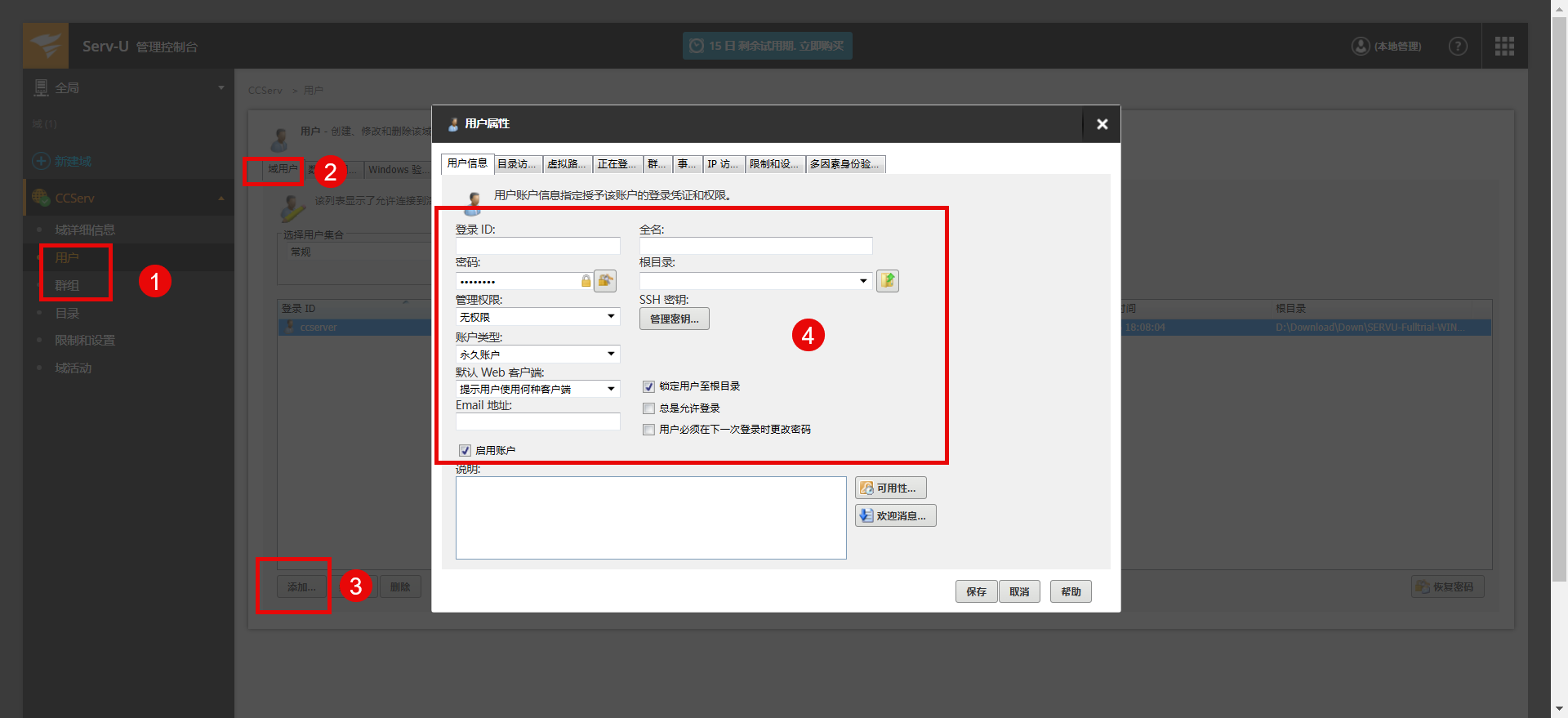The height and width of the screenshot is (718, 1568).
Task: Click the 保存 button
Action: (977, 591)
